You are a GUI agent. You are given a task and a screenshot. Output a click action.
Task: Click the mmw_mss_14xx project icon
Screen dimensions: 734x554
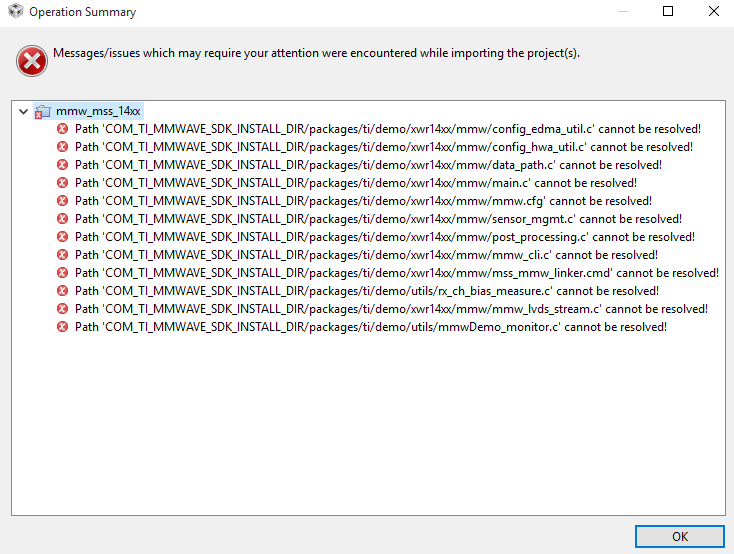click(x=43, y=111)
